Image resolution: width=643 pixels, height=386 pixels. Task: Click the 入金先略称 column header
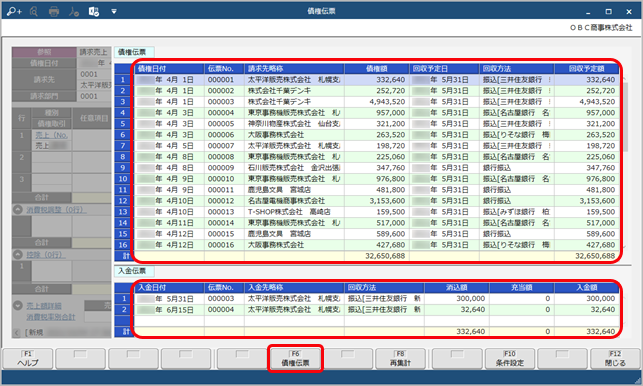(x=294, y=288)
